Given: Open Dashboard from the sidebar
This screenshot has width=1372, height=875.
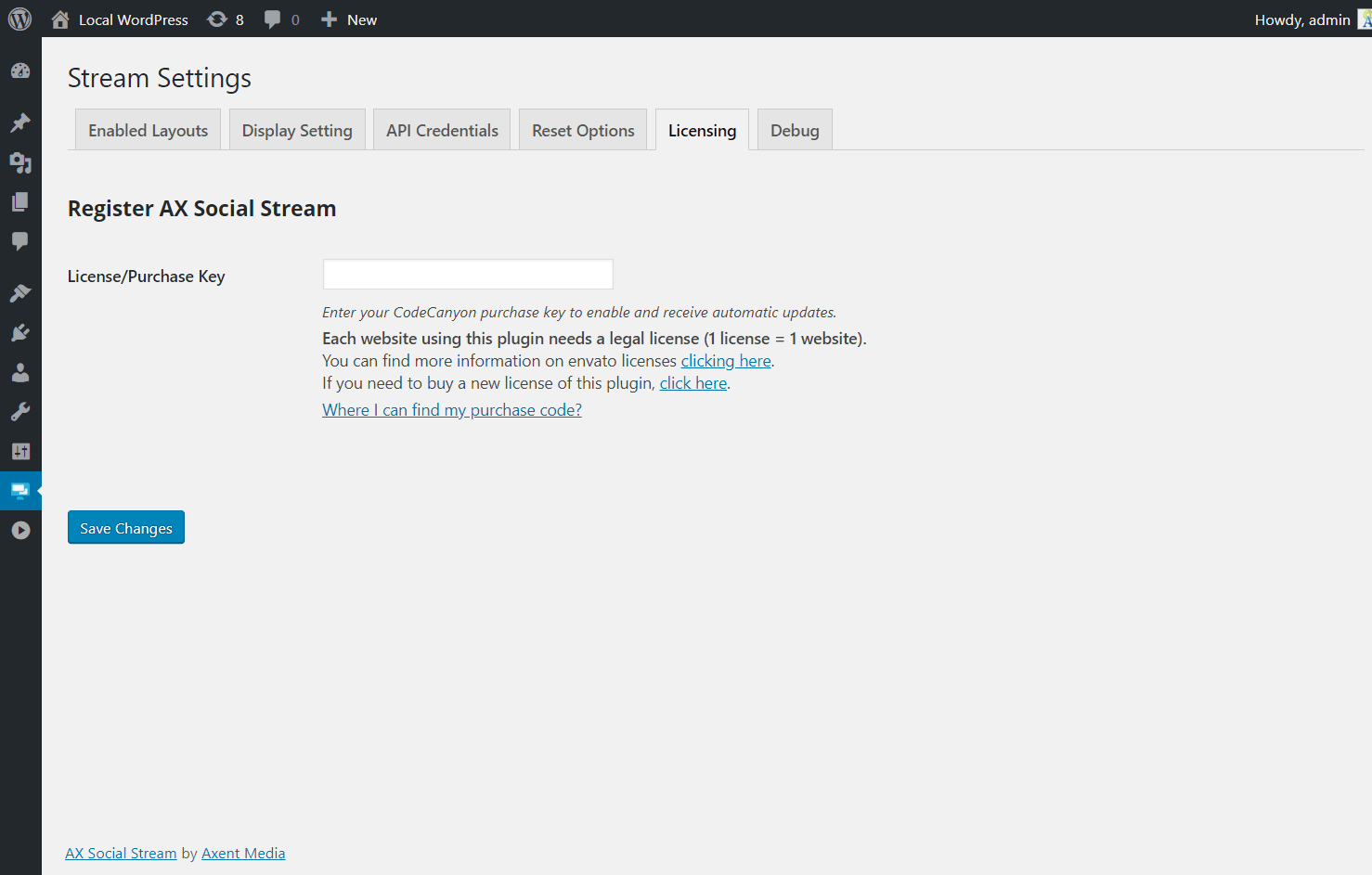Looking at the screenshot, I should [20, 71].
